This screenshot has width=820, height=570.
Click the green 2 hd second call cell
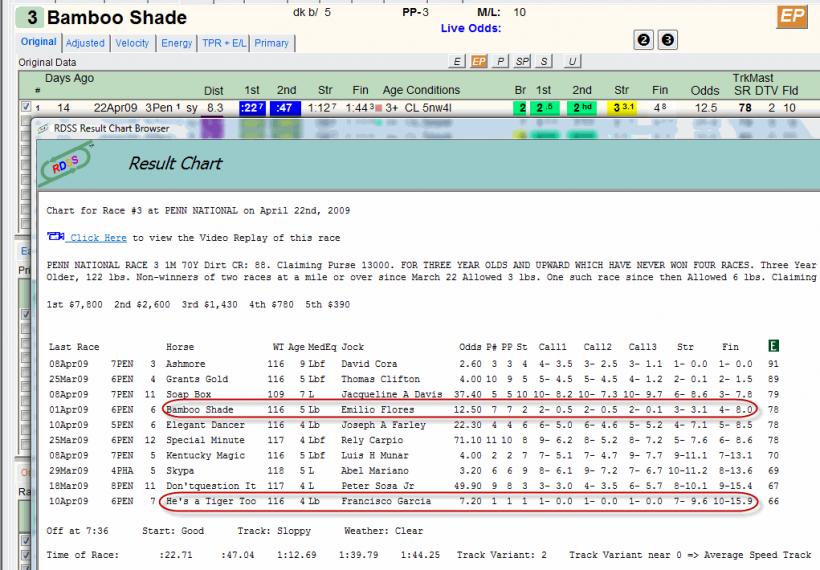[x=582, y=108]
